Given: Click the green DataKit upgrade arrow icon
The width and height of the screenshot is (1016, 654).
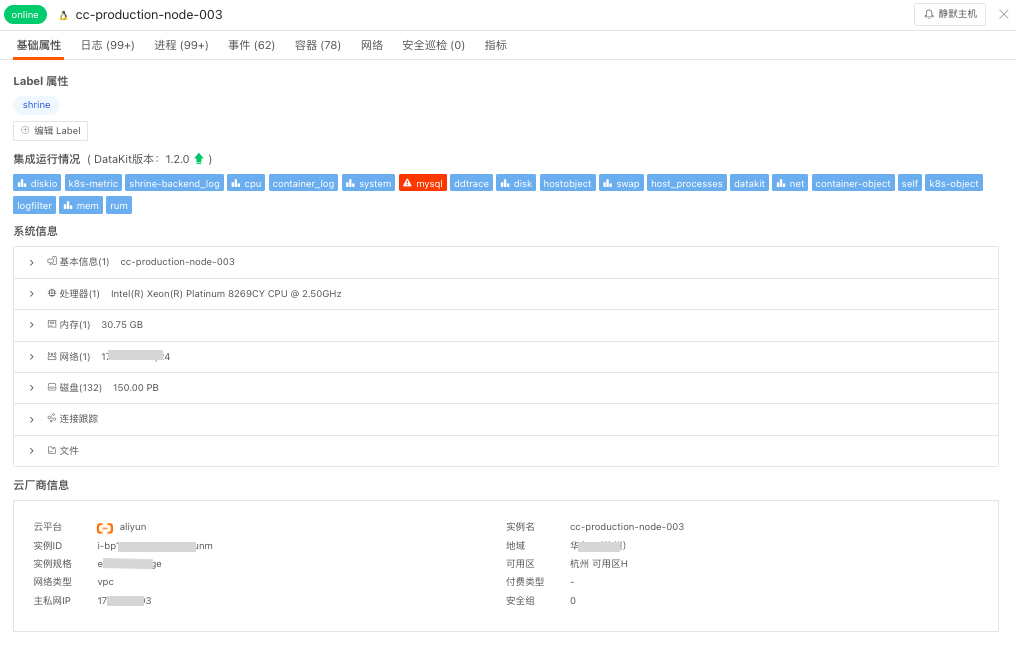Looking at the screenshot, I should 199,159.
